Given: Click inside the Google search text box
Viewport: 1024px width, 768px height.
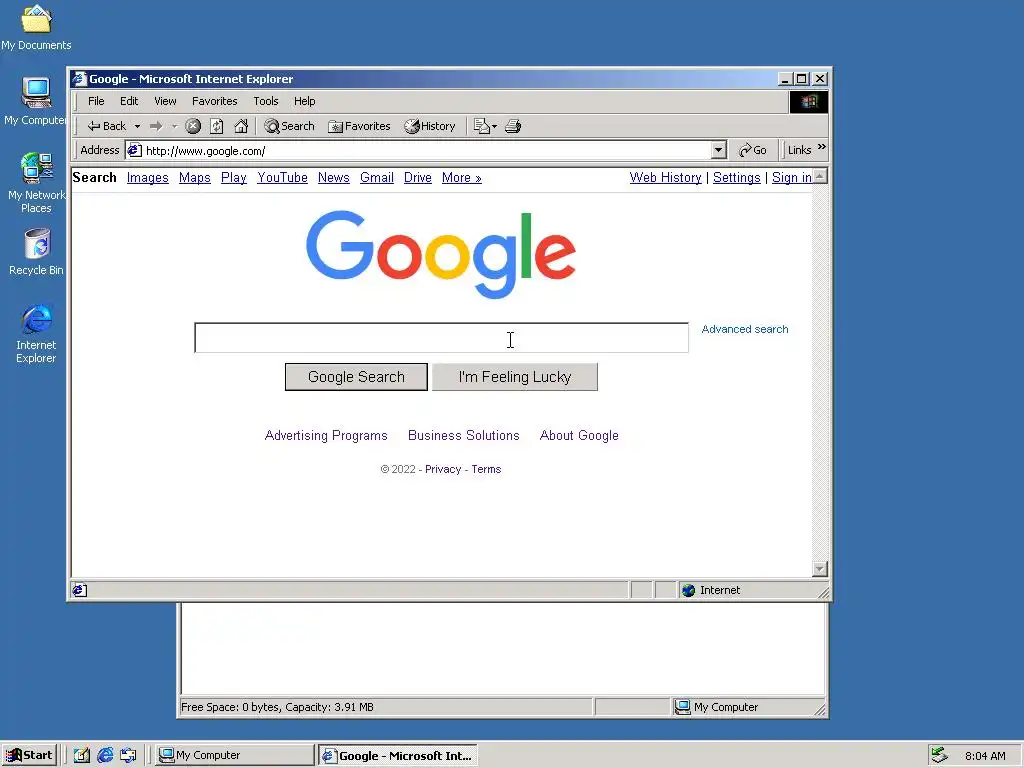Looking at the screenshot, I should (441, 338).
